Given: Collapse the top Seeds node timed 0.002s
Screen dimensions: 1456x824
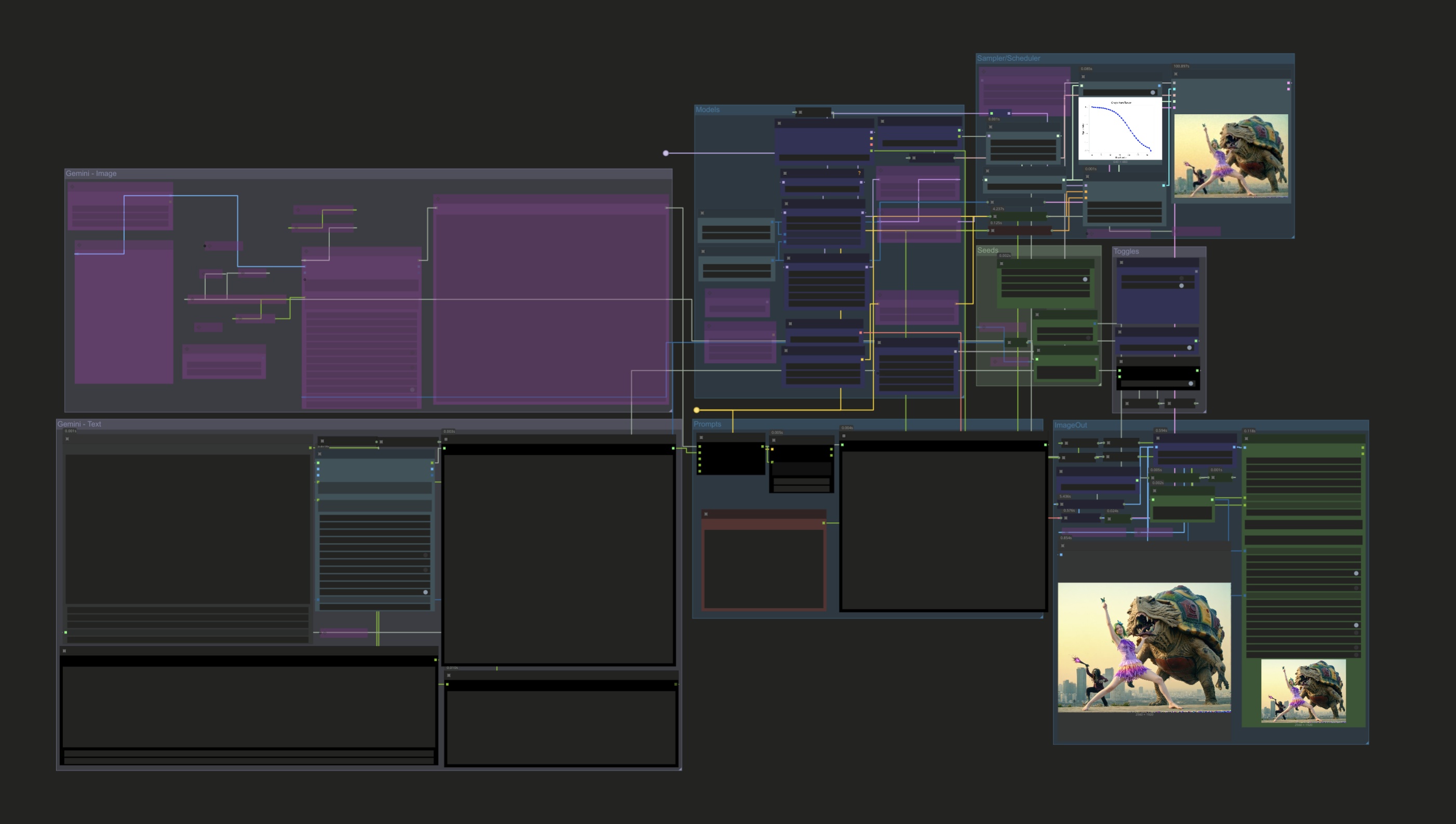Looking at the screenshot, I should 1001,263.
